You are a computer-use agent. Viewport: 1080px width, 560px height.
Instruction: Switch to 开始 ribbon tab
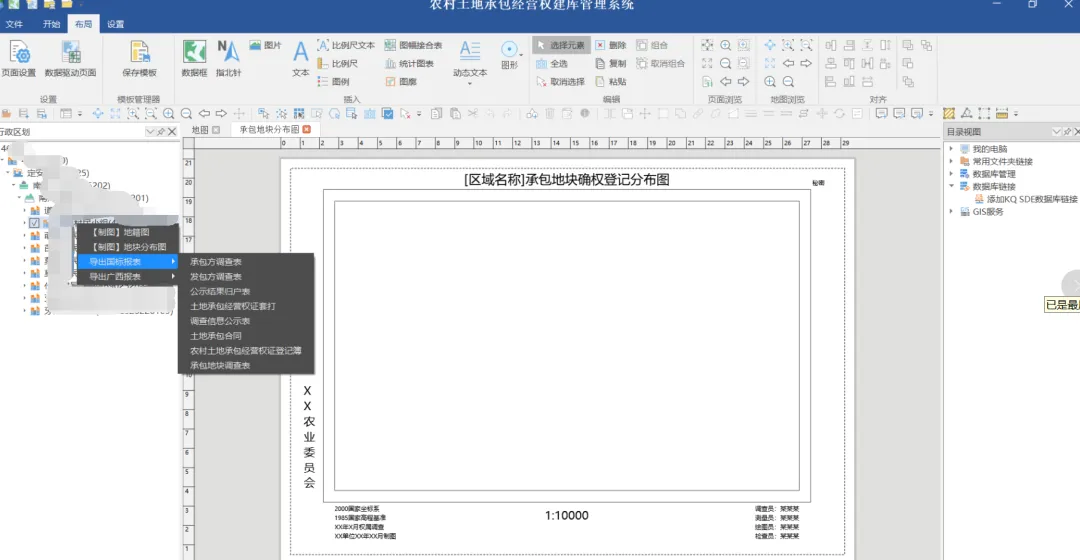pyautogui.click(x=52, y=24)
